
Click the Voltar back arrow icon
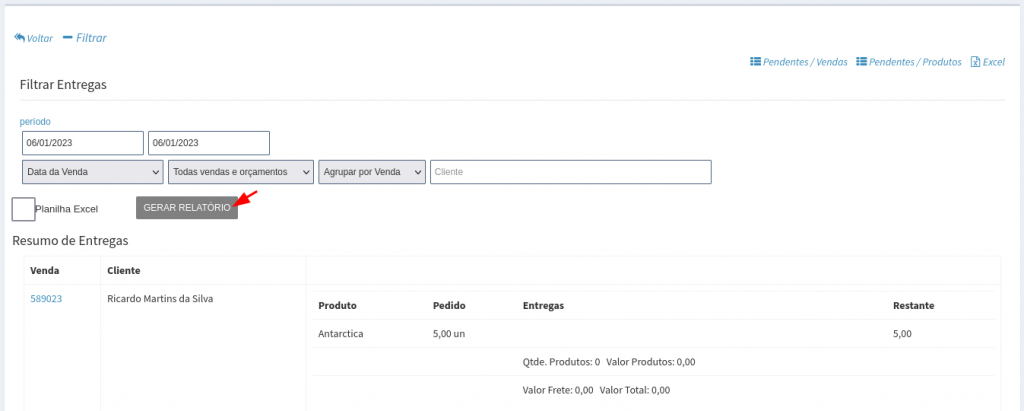(19, 38)
